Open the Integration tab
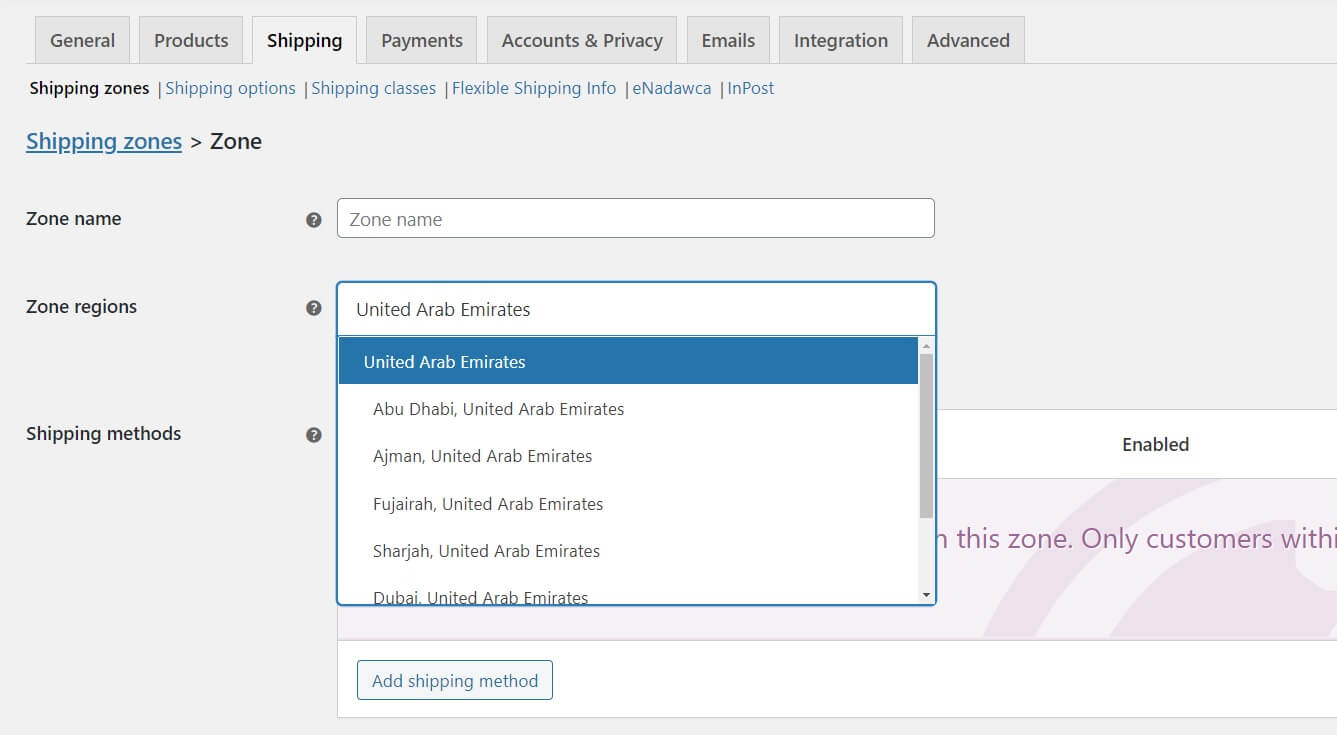The height and width of the screenshot is (735, 1337). coord(841,40)
